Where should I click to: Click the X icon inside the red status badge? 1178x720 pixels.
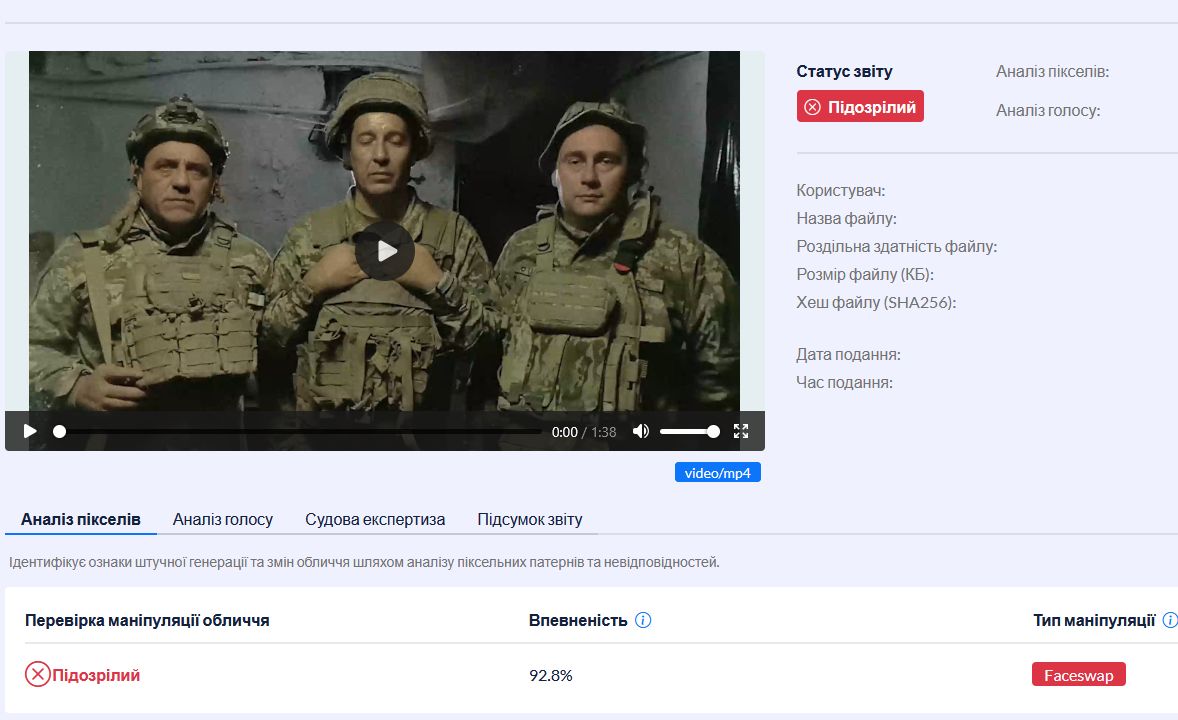click(813, 107)
